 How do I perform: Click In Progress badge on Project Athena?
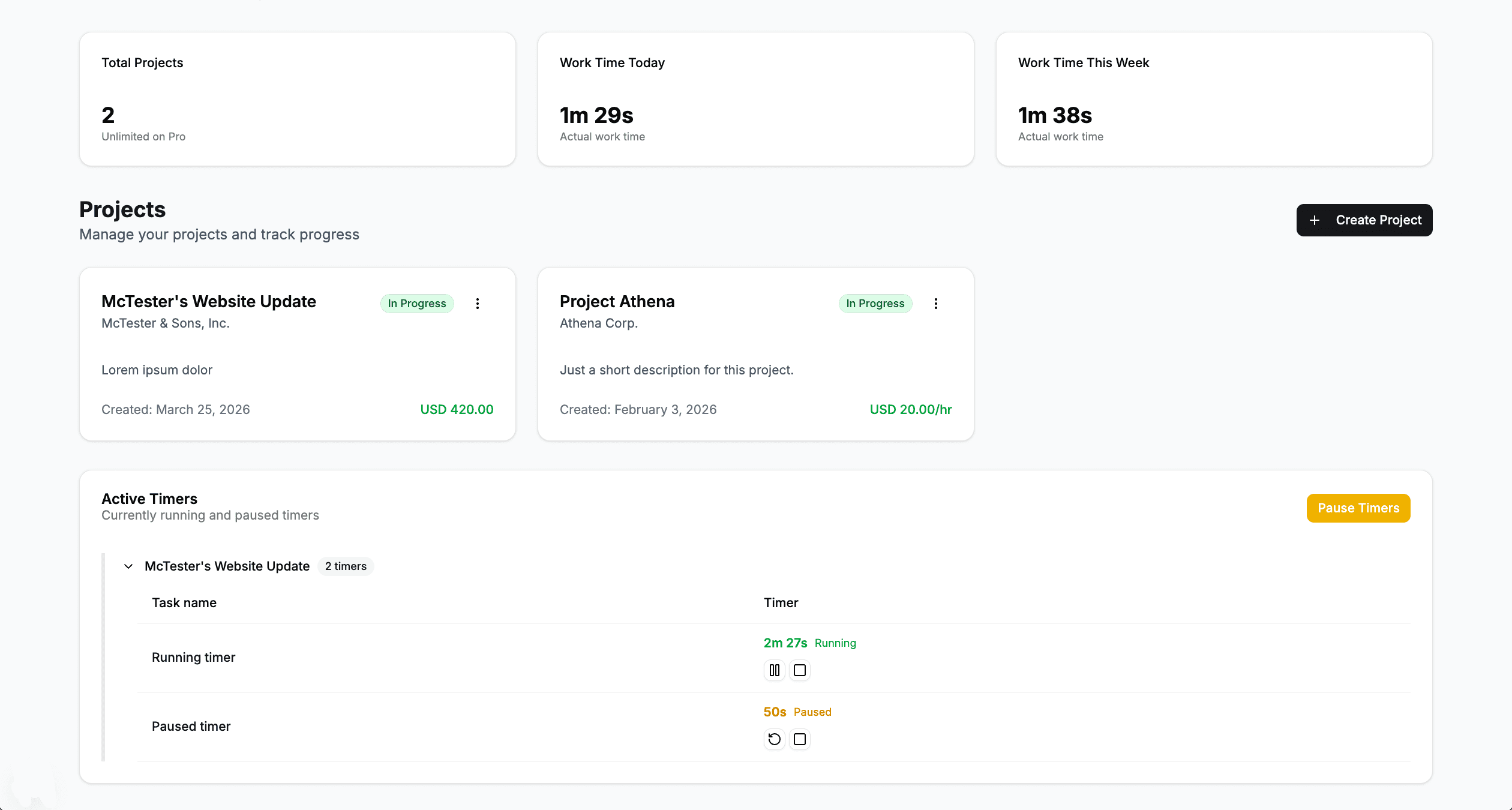875,304
